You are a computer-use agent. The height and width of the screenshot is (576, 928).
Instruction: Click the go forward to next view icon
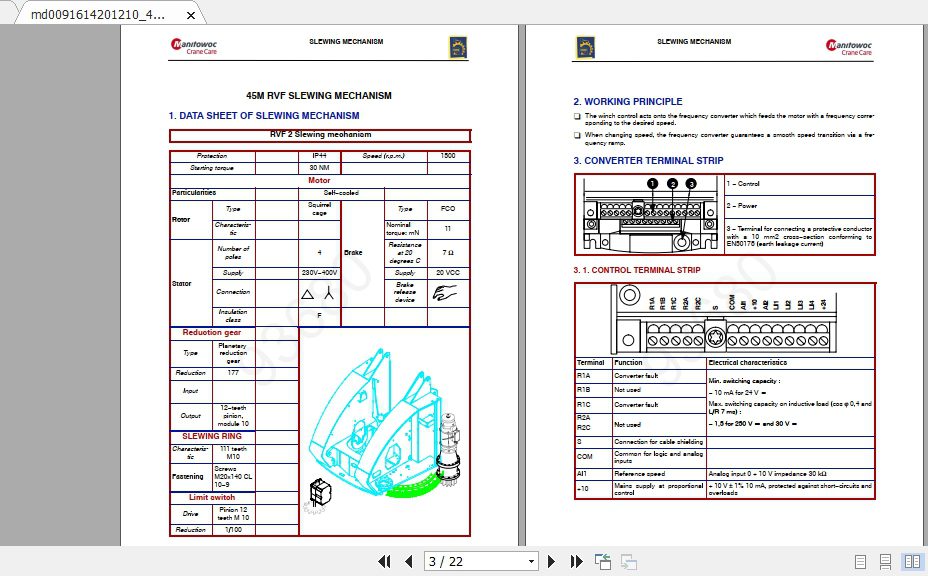(629, 561)
